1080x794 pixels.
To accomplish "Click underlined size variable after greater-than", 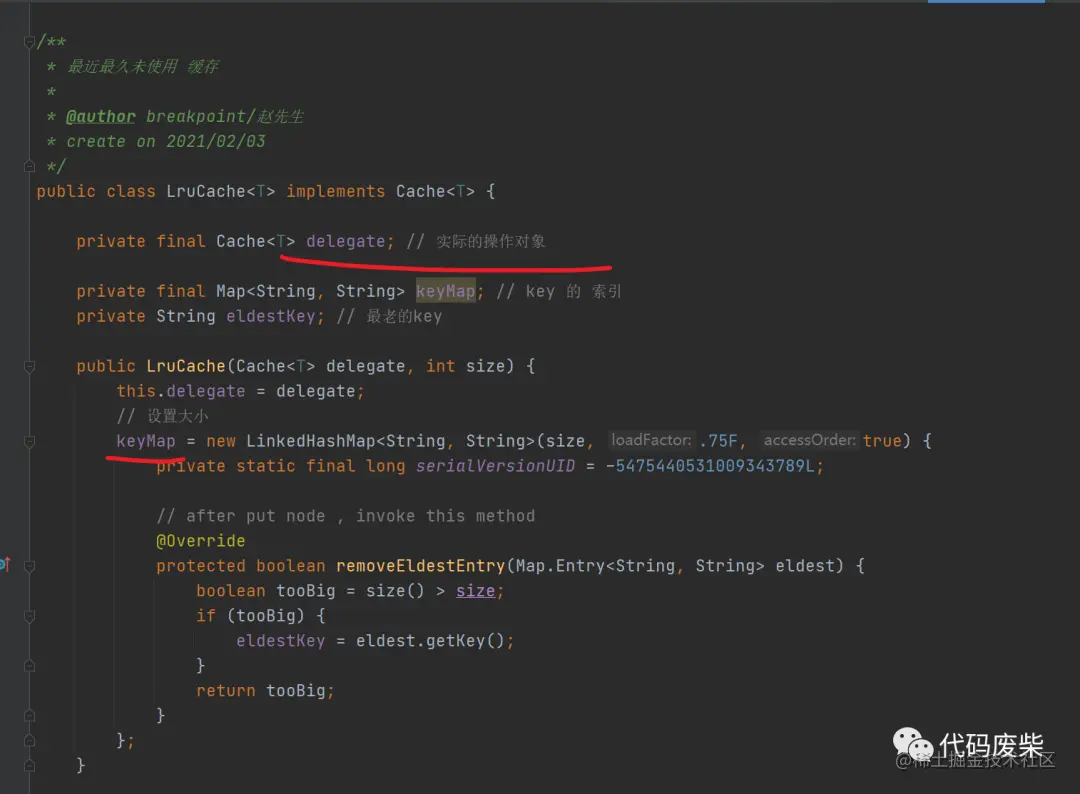I will click(x=475, y=591).
